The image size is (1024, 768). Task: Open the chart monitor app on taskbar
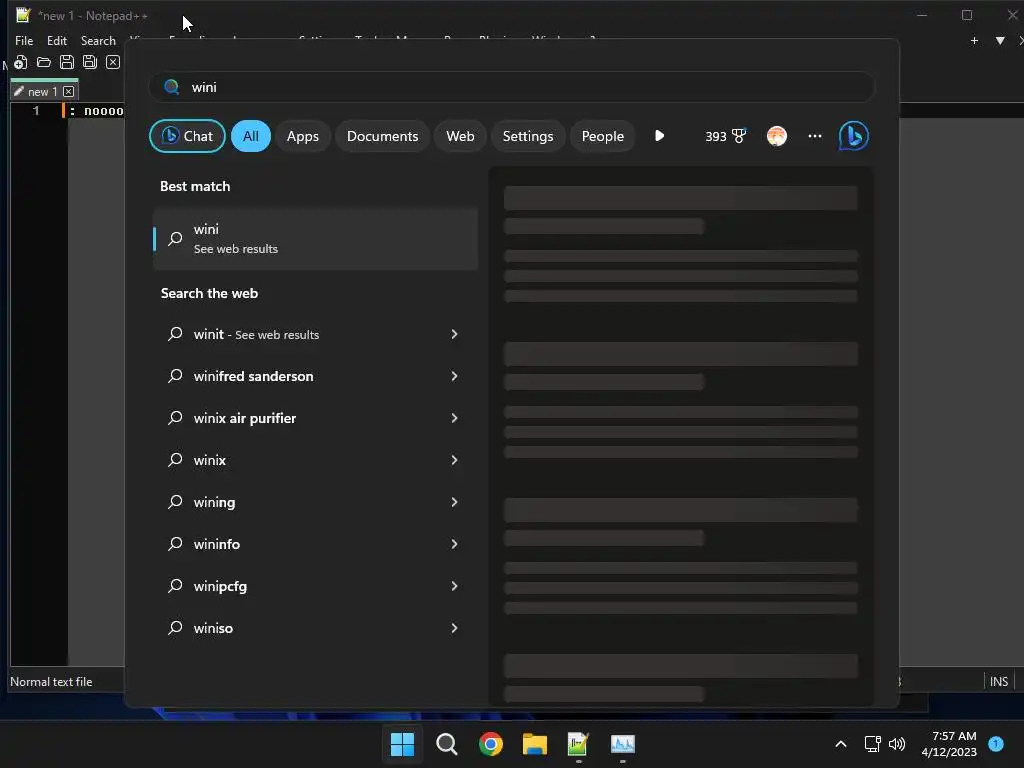coord(622,744)
